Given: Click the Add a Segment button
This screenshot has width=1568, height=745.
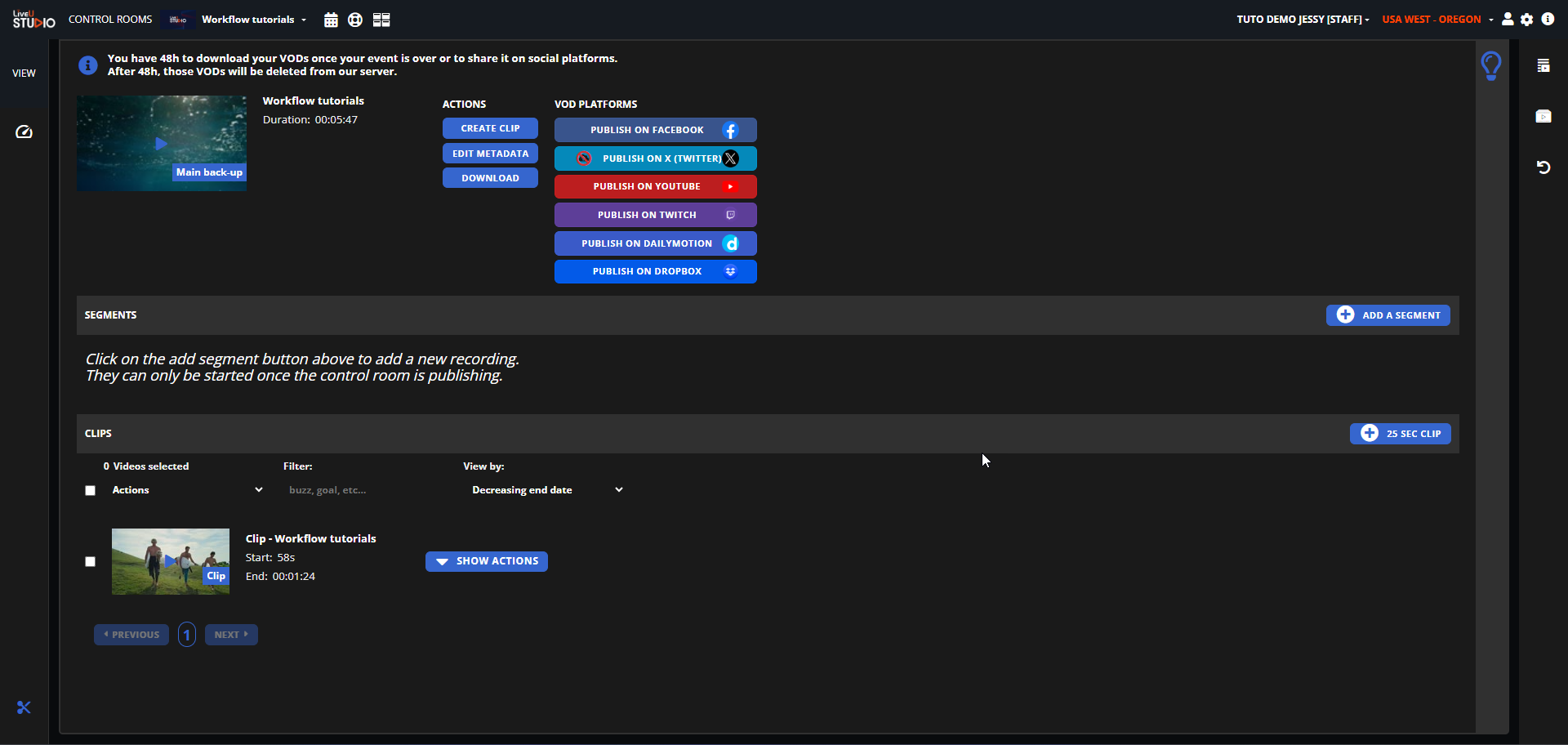Looking at the screenshot, I should click(1388, 315).
